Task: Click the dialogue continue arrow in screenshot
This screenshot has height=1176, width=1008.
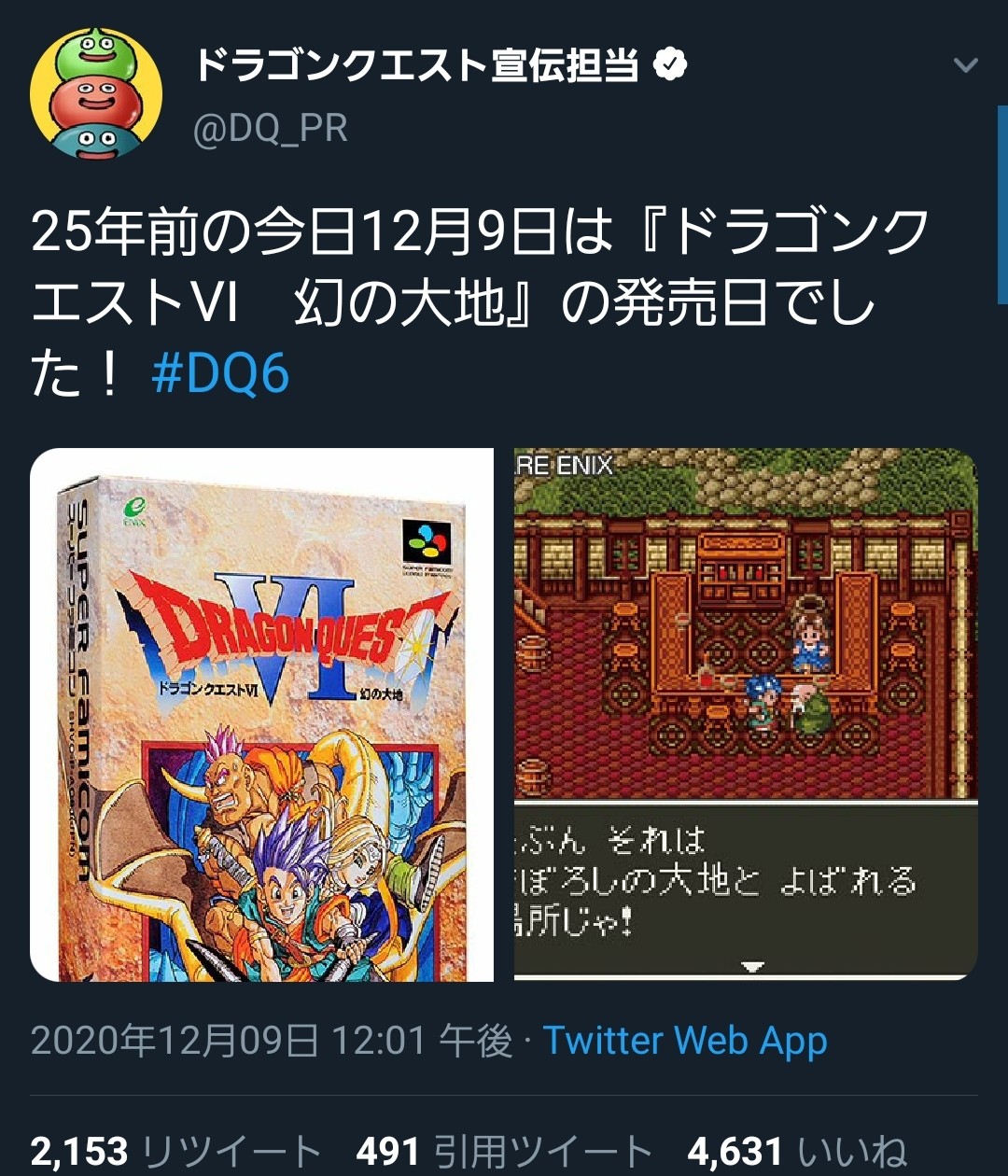Action: [x=752, y=967]
